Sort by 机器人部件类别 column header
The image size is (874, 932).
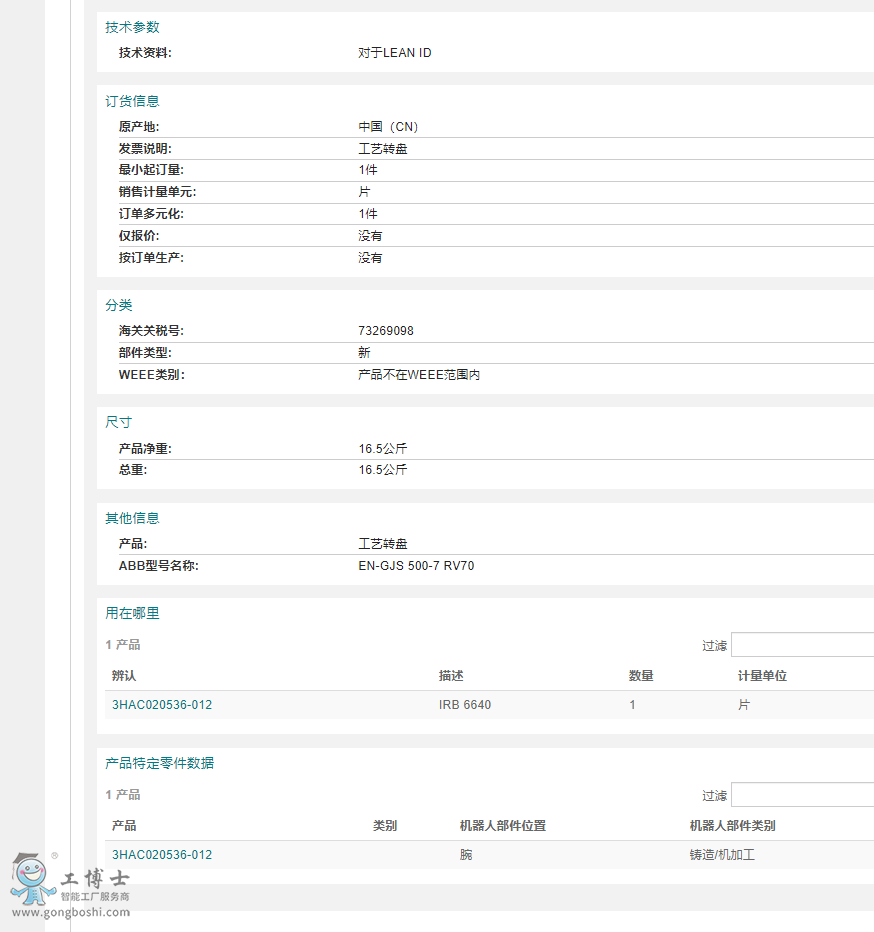(x=732, y=826)
